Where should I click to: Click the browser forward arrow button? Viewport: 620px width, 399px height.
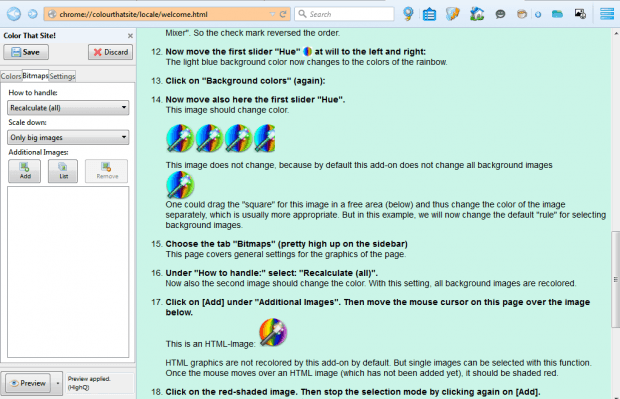(32, 14)
